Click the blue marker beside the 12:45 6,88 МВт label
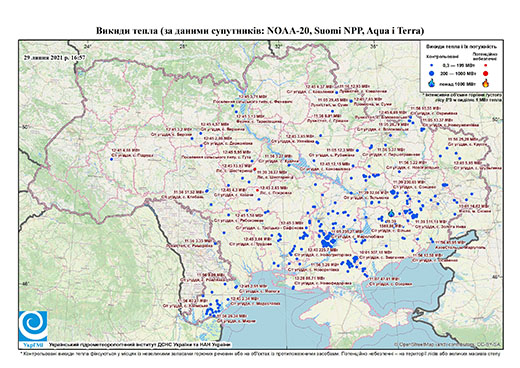The image size is (520, 368). click(111, 159)
